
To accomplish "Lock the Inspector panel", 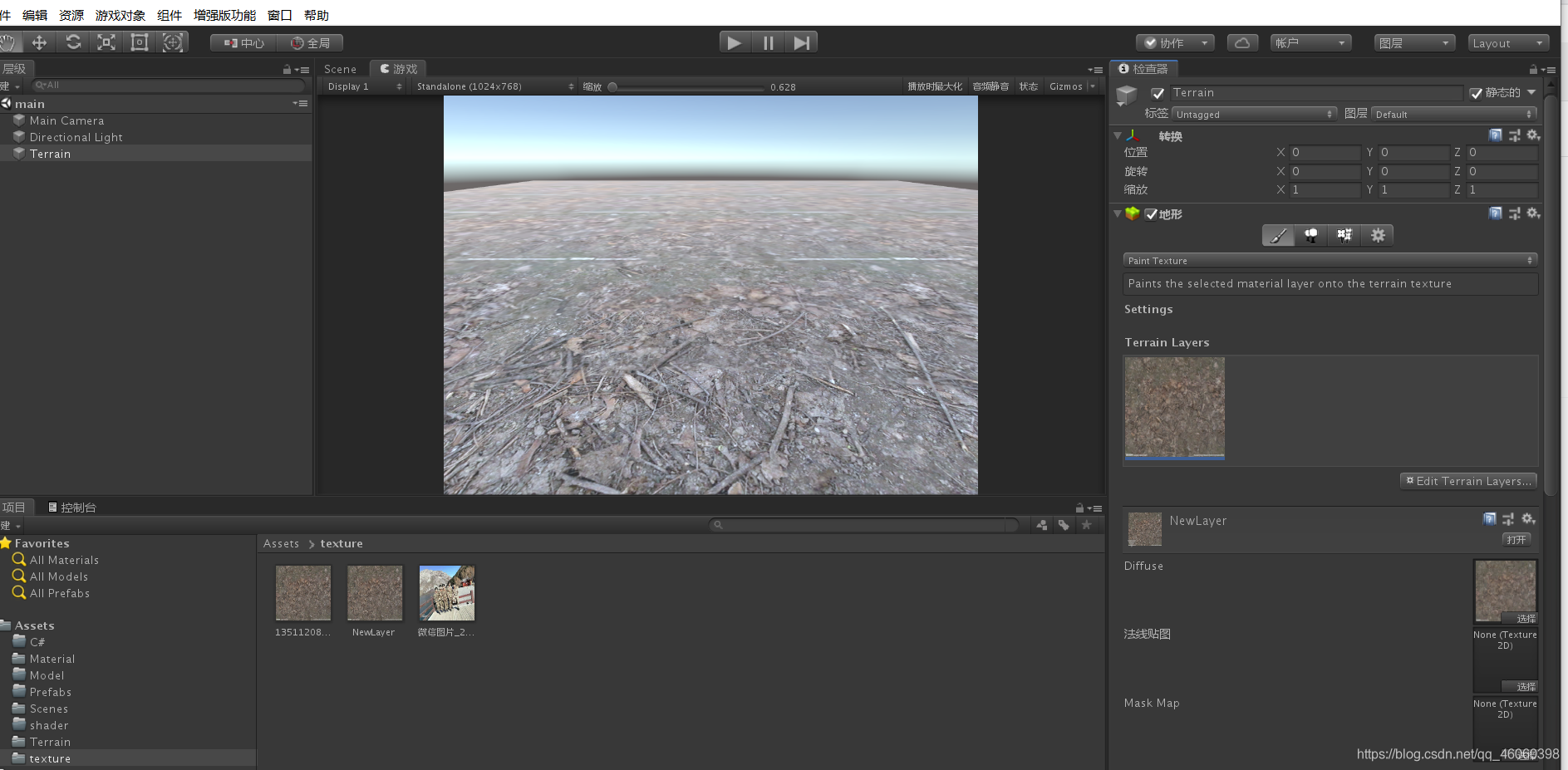I will 1533,69.
